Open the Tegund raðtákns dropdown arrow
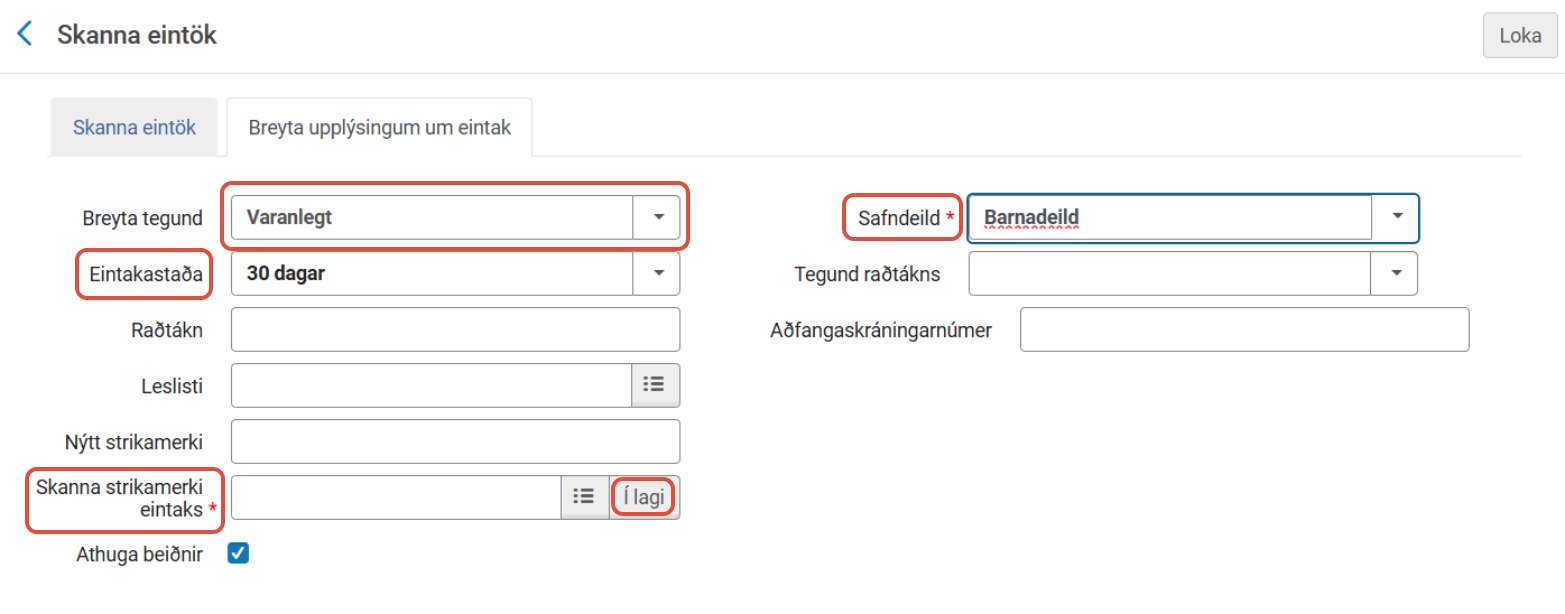 coord(1396,273)
